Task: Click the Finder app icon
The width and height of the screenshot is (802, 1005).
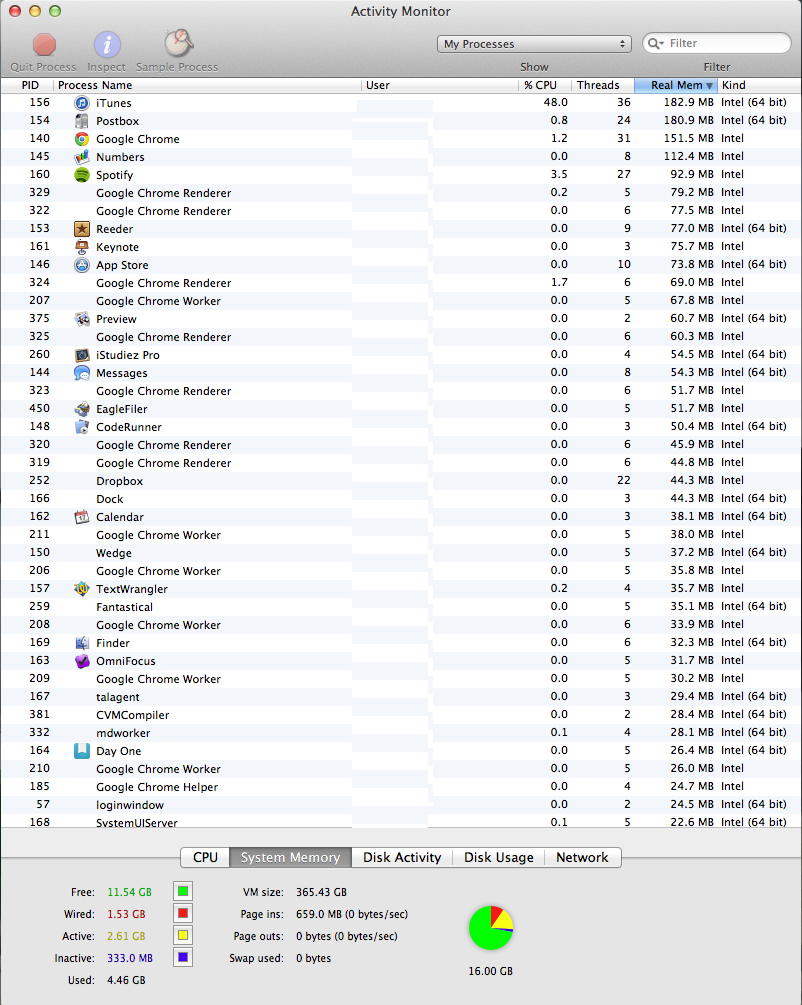Action: click(x=81, y=642)
